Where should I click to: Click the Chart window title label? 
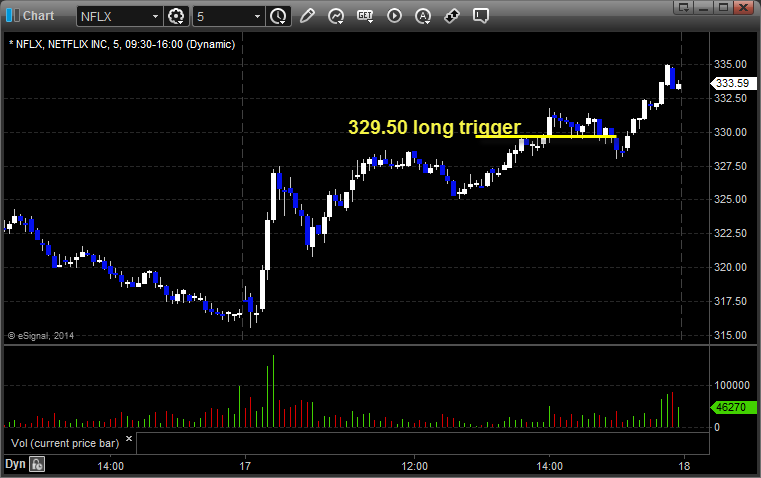[38, 16]
